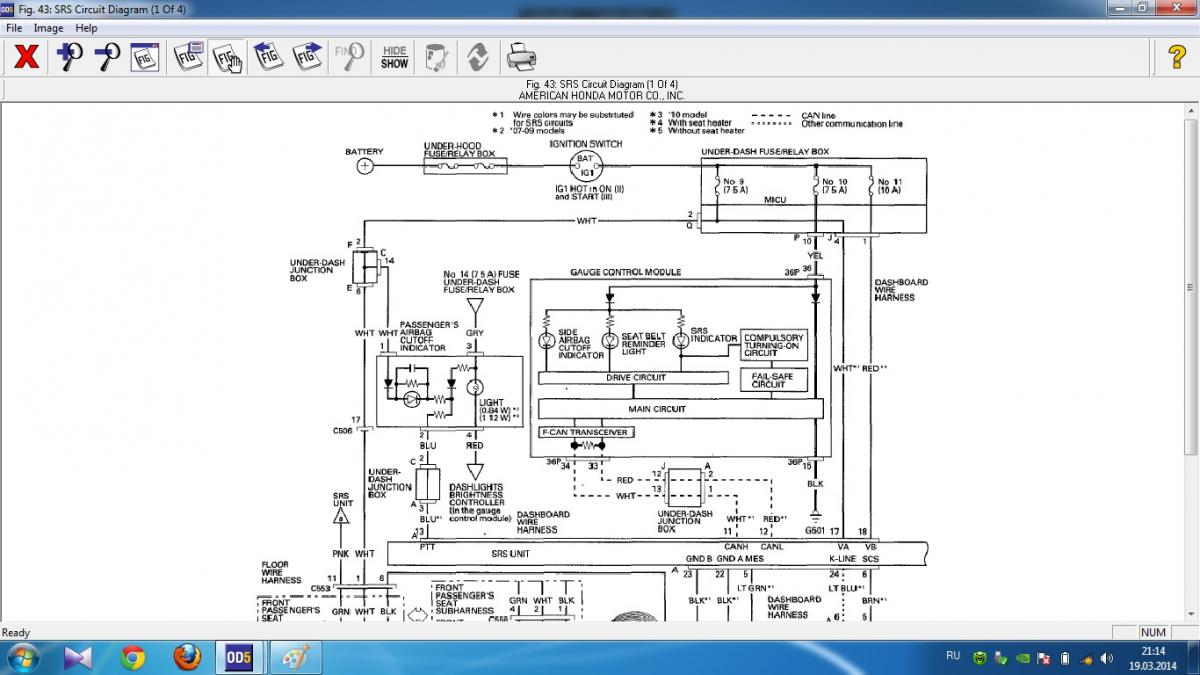Click the 'NUM' status bar indicator

coord(1153,632)
